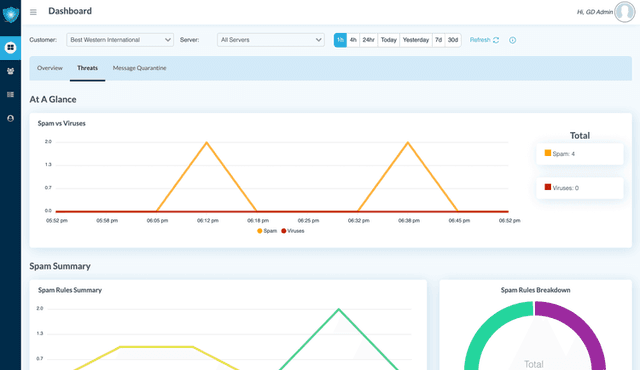Click the info circle icon next to Refresh
This screenshot has height=370, width=640.
[513, 40]
